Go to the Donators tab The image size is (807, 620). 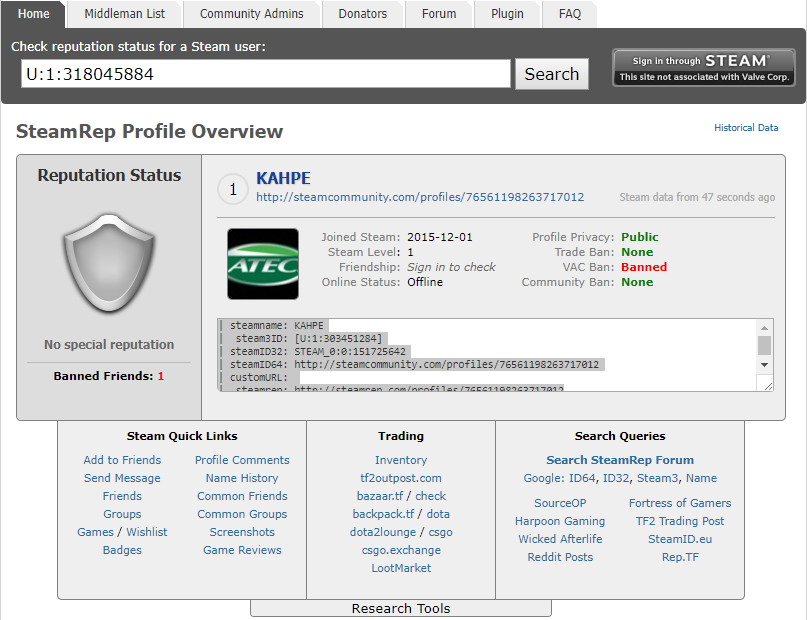click(362, 14)
